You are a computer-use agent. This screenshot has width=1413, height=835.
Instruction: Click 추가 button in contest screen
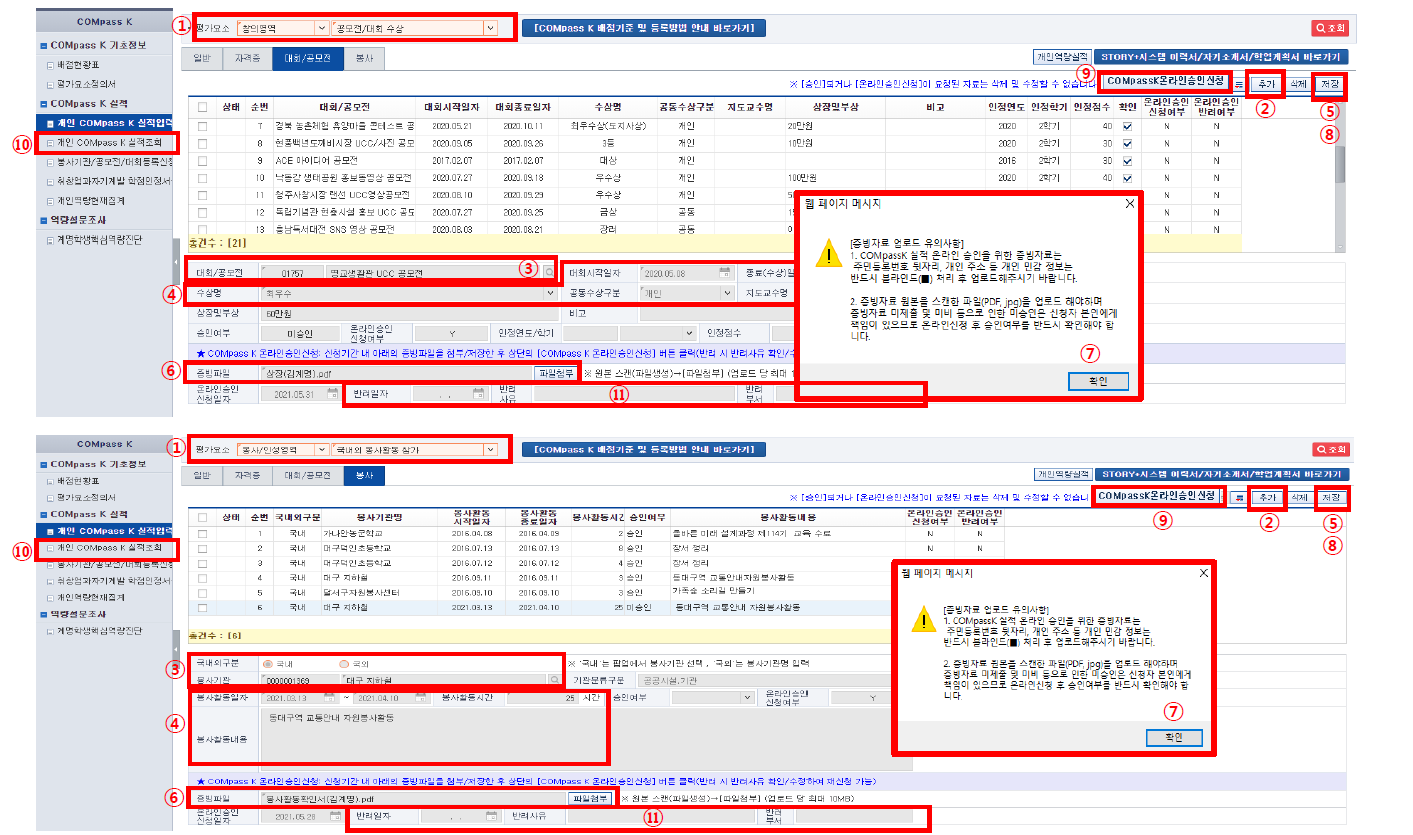pos(1267,84)
